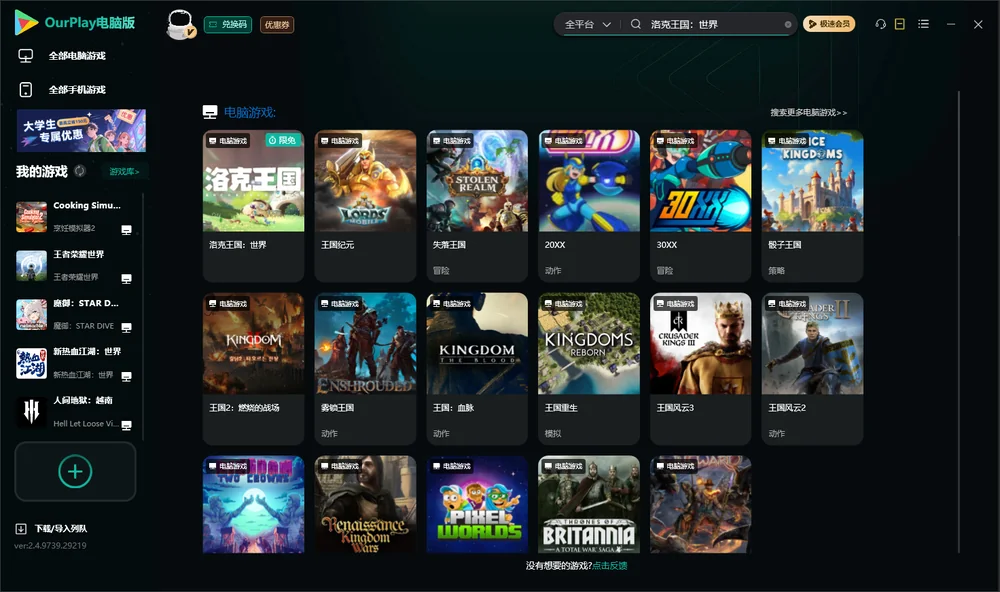
Task: Click the PC icon on 新热血江湖 row
Action: click(126, 376)
